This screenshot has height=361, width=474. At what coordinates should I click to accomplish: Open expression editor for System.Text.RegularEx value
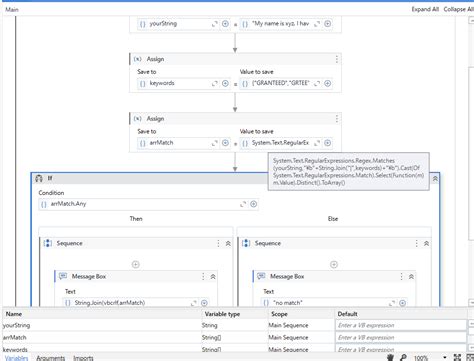click(317, 143)
